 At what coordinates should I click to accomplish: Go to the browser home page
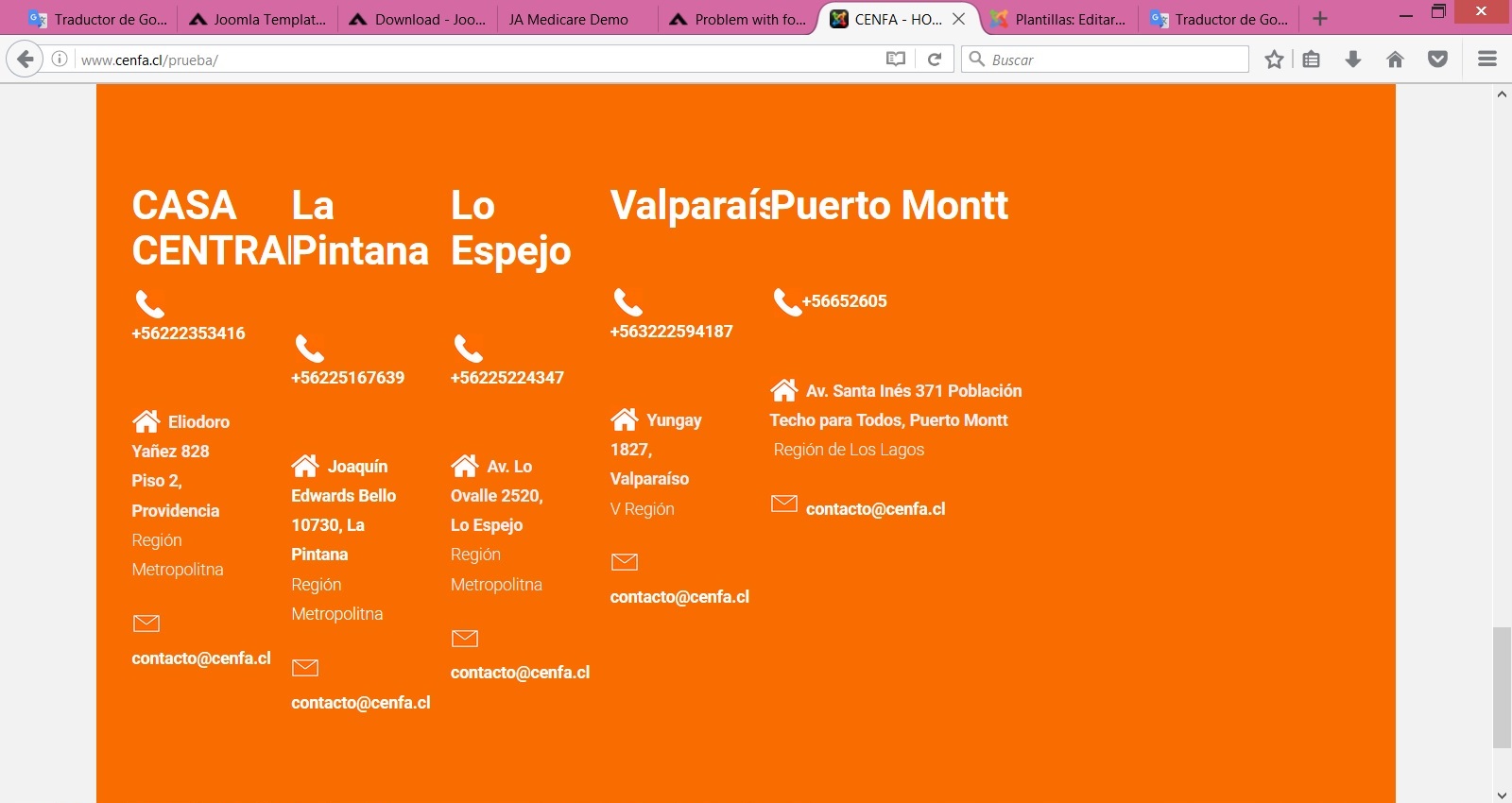tap(1395, 60)
